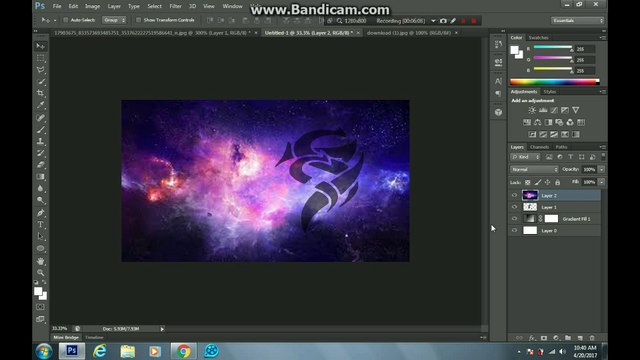Open the Normal blend mode dropdown

pos(534,169)
